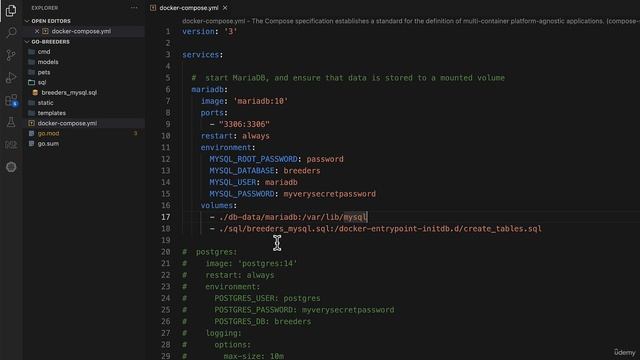Click the pets folder icon
The height and width of the screenshot is (360, 640).
[x=31, y=72]
